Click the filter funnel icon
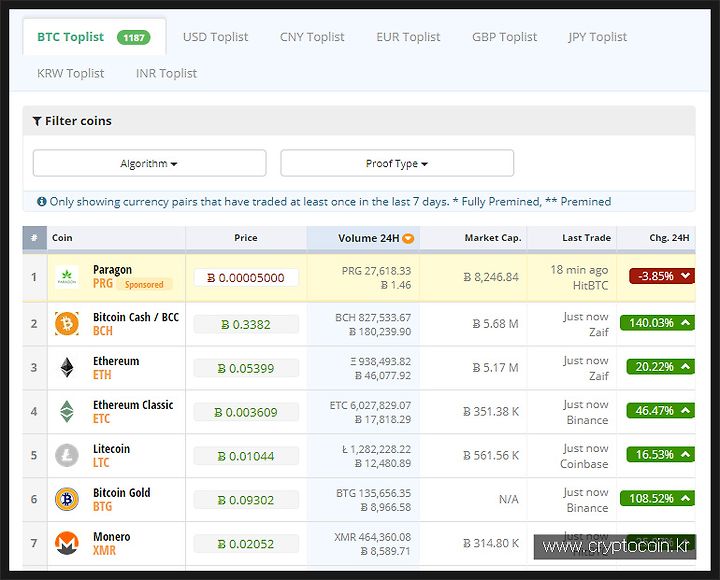720x580 pixels. (37, 121)
